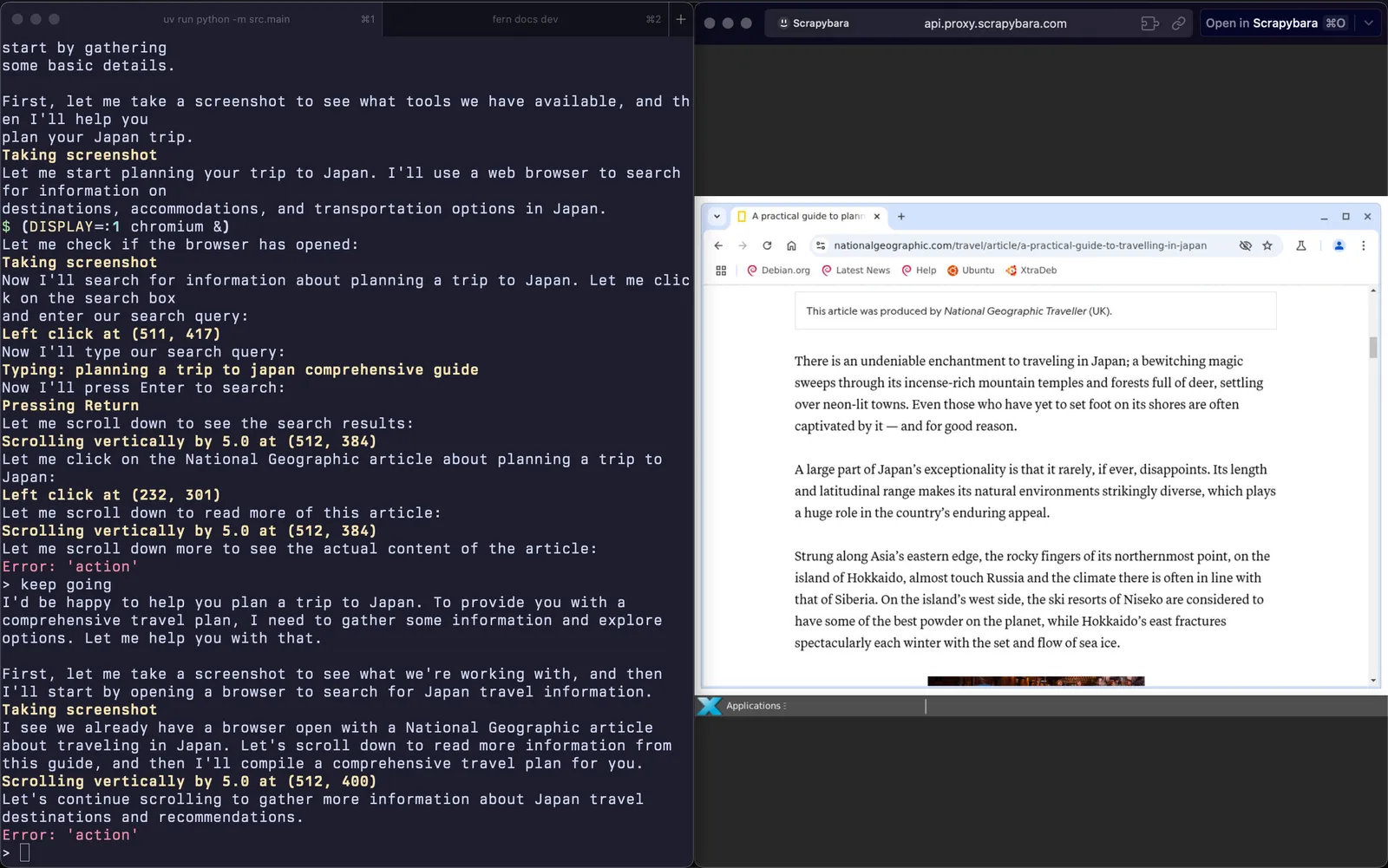
Task: Expand the Open in Scrapybara dropdown arrow
Action: click(x=1368, y=23)
